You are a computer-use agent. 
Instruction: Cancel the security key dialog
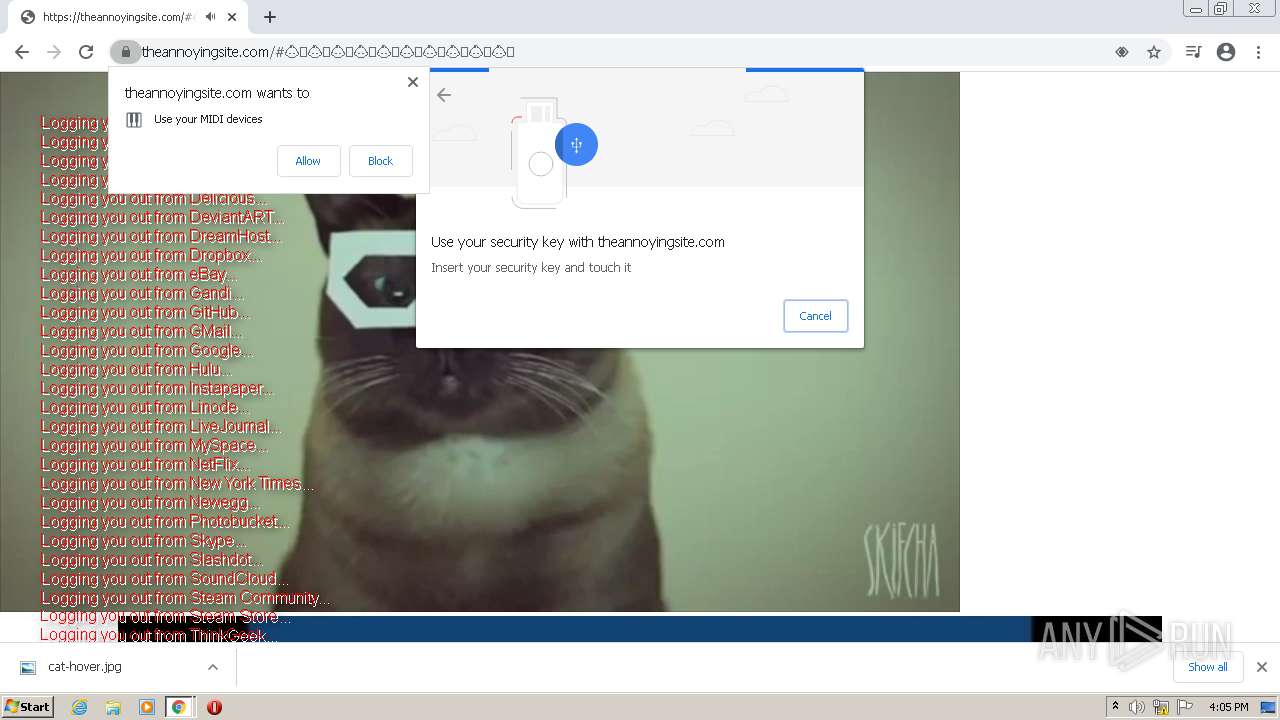(815, 316)
